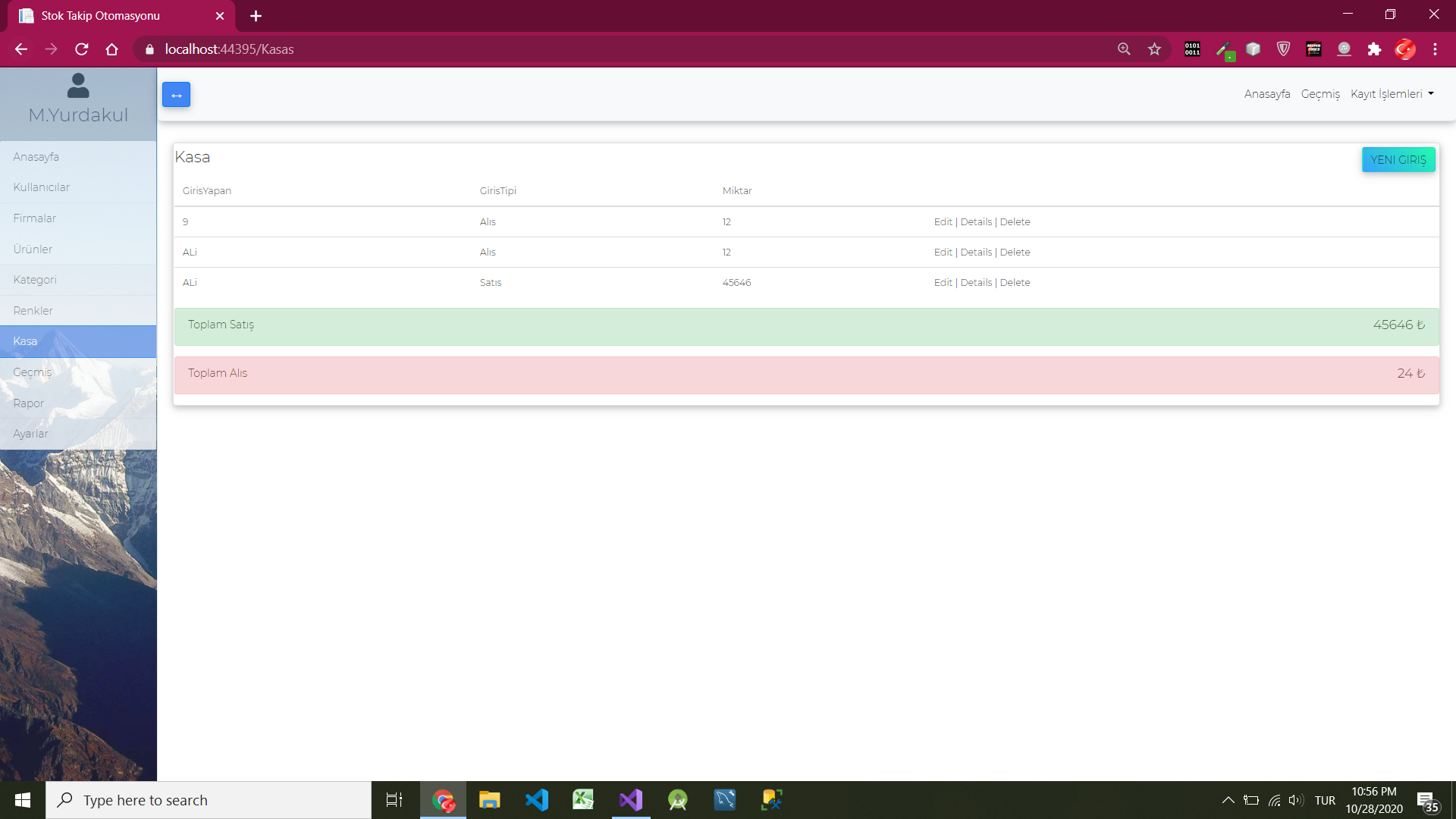The width and height of the screenshot is (1456, 819).
Task: Collapse the sidebar using the blue arrows button
Action: (176, 94)
